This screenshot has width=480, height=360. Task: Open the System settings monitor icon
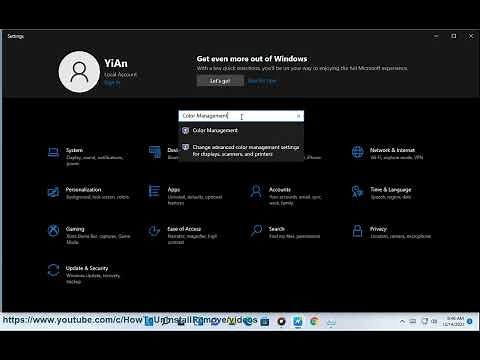click(54, 152)
